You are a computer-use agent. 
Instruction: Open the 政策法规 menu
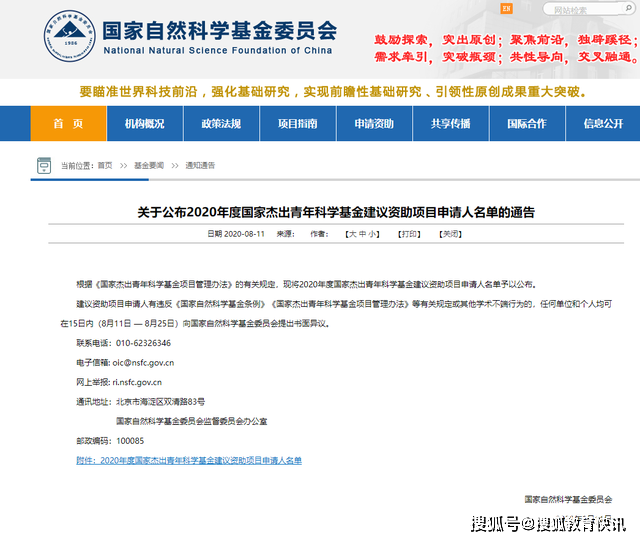[221, 123]
